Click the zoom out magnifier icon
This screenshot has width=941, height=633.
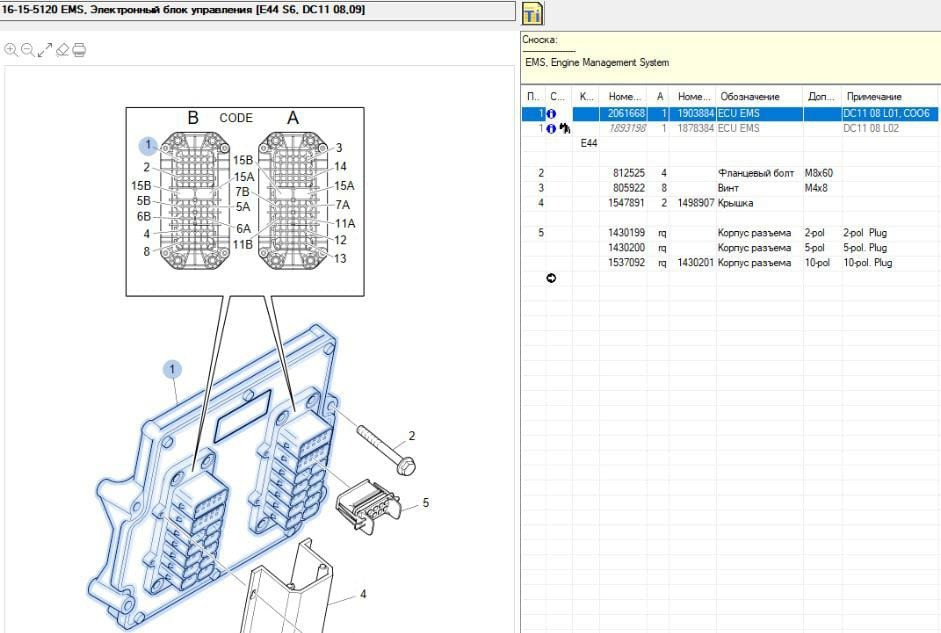(28, 49)
